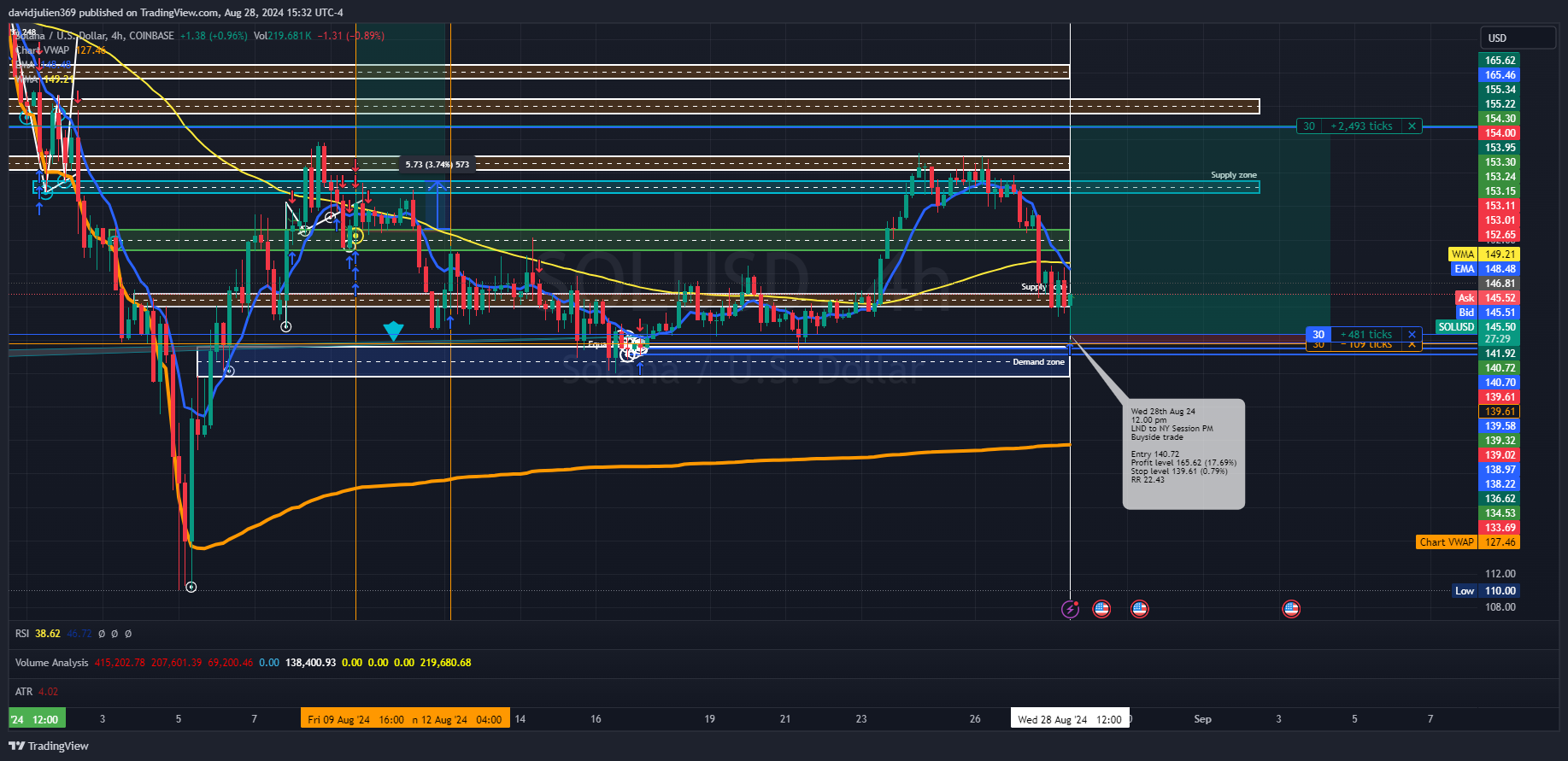Click the 133.69 red price label
Viewport: 1568px width, 761px height.
(x=1500, y=528)
